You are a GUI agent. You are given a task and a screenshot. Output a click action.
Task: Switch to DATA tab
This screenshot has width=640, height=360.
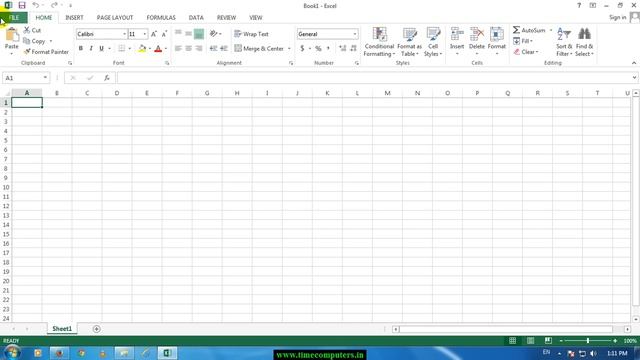point(196,18)
